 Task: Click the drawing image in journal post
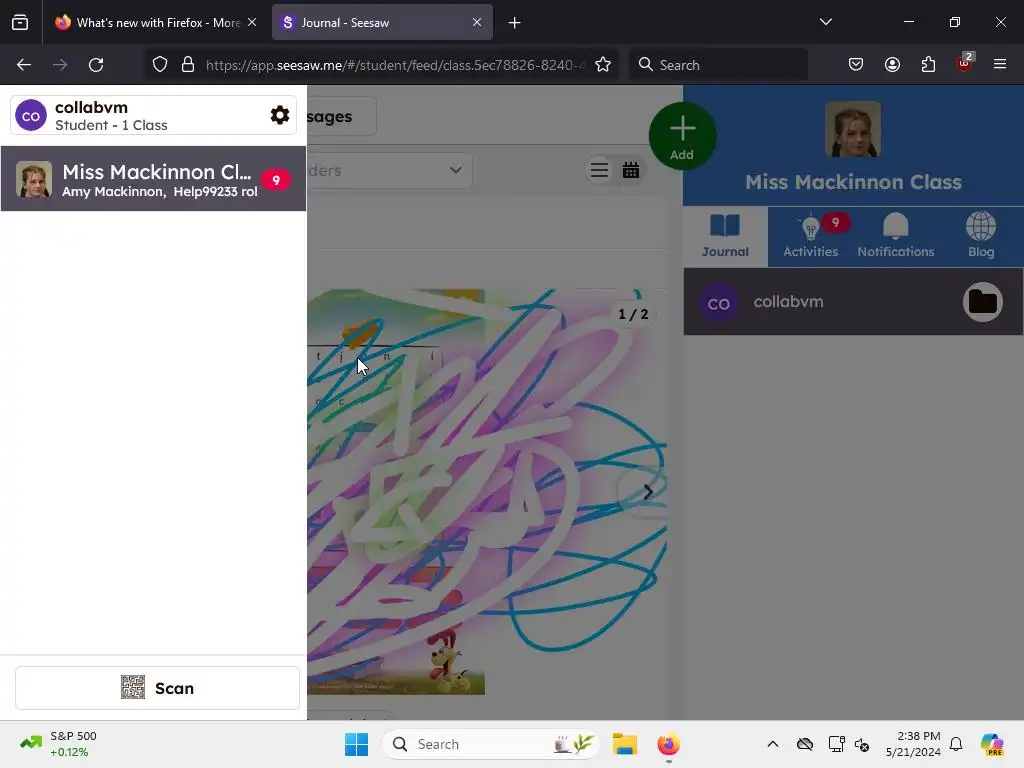(487, 491)
